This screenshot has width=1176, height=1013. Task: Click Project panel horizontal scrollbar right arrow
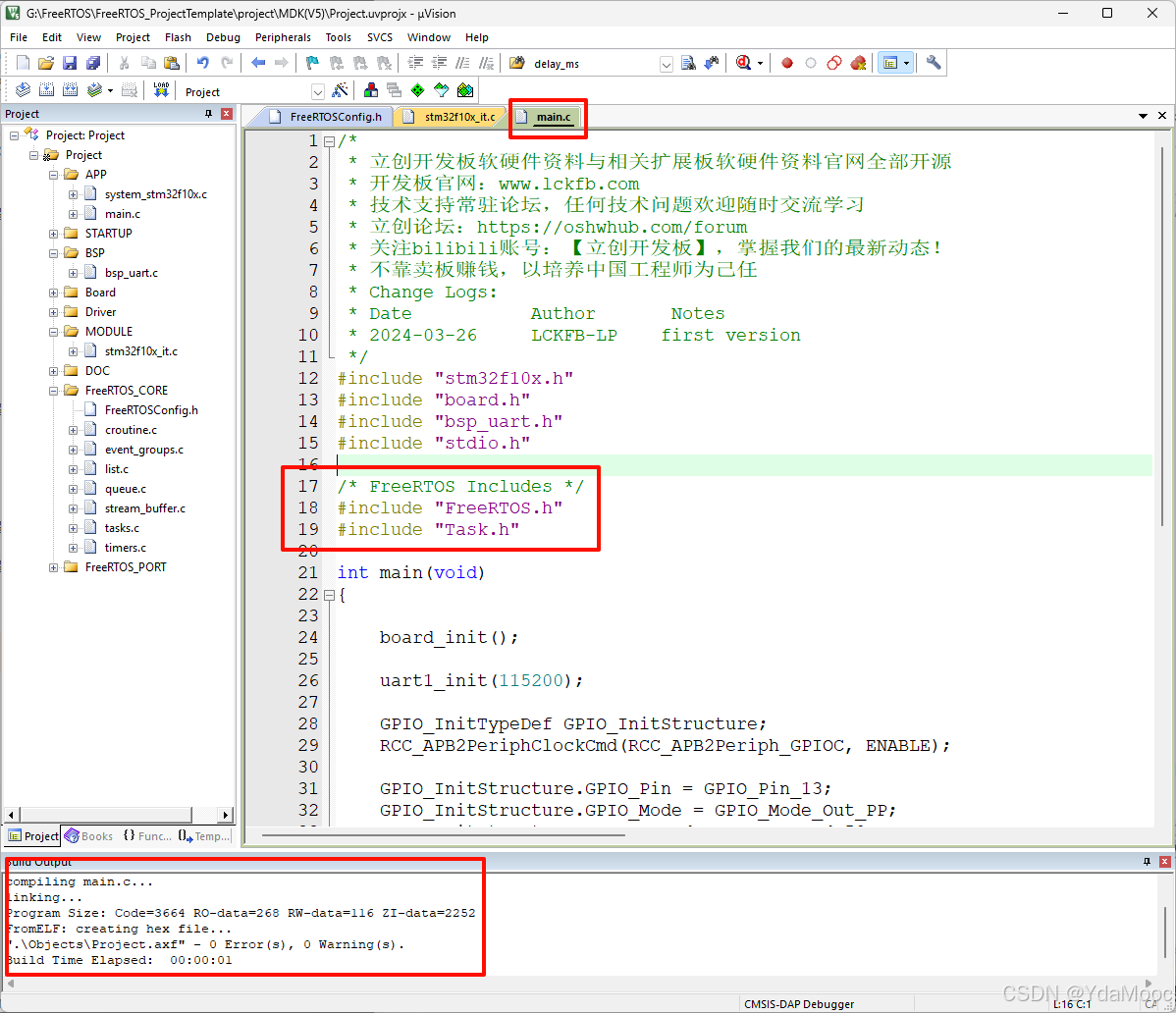225,815
